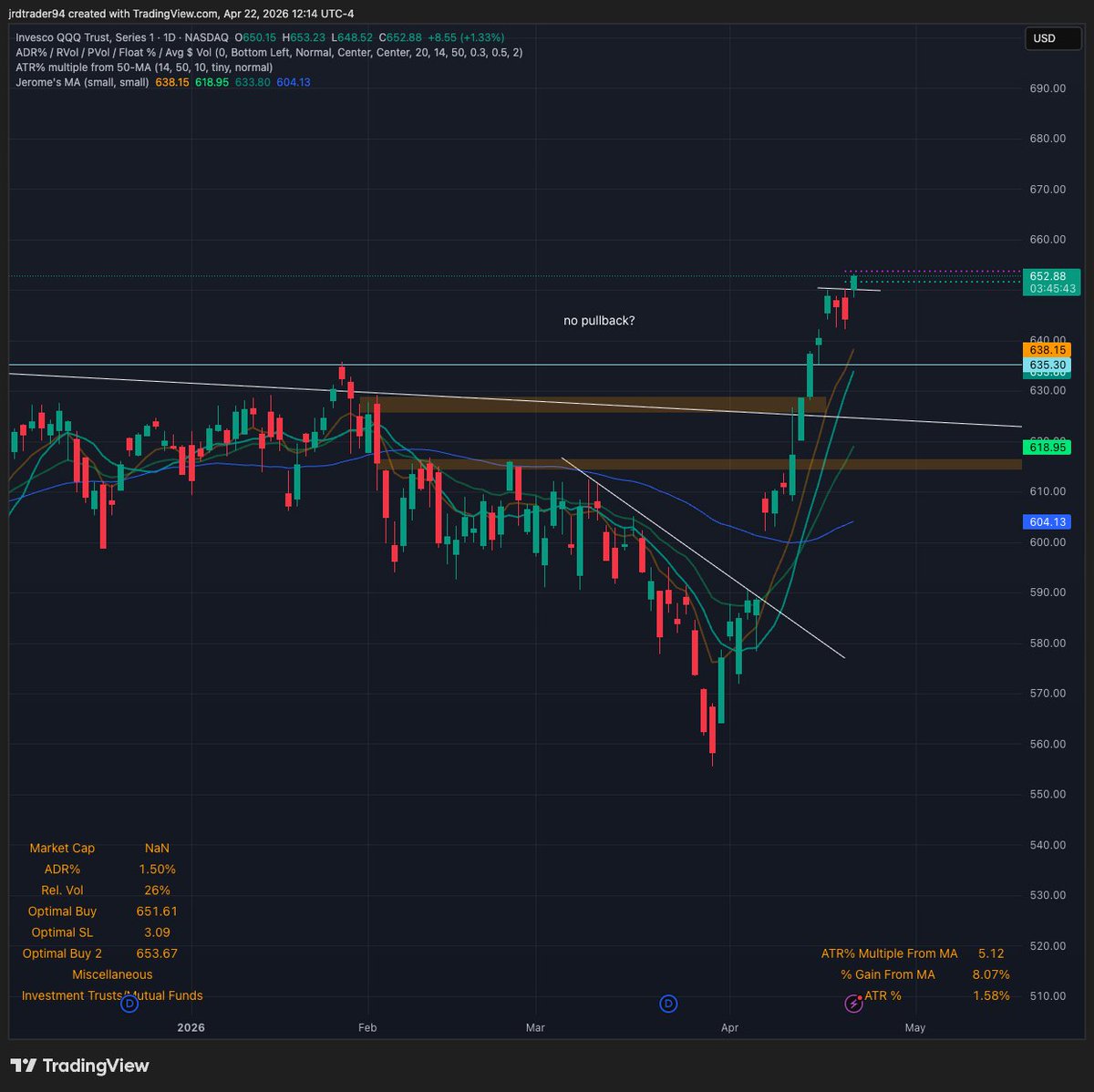Viewport: 1094px width, 1092px height.
Task: Click the 660.00 price axis label
Action: [x=1048, y=240]
